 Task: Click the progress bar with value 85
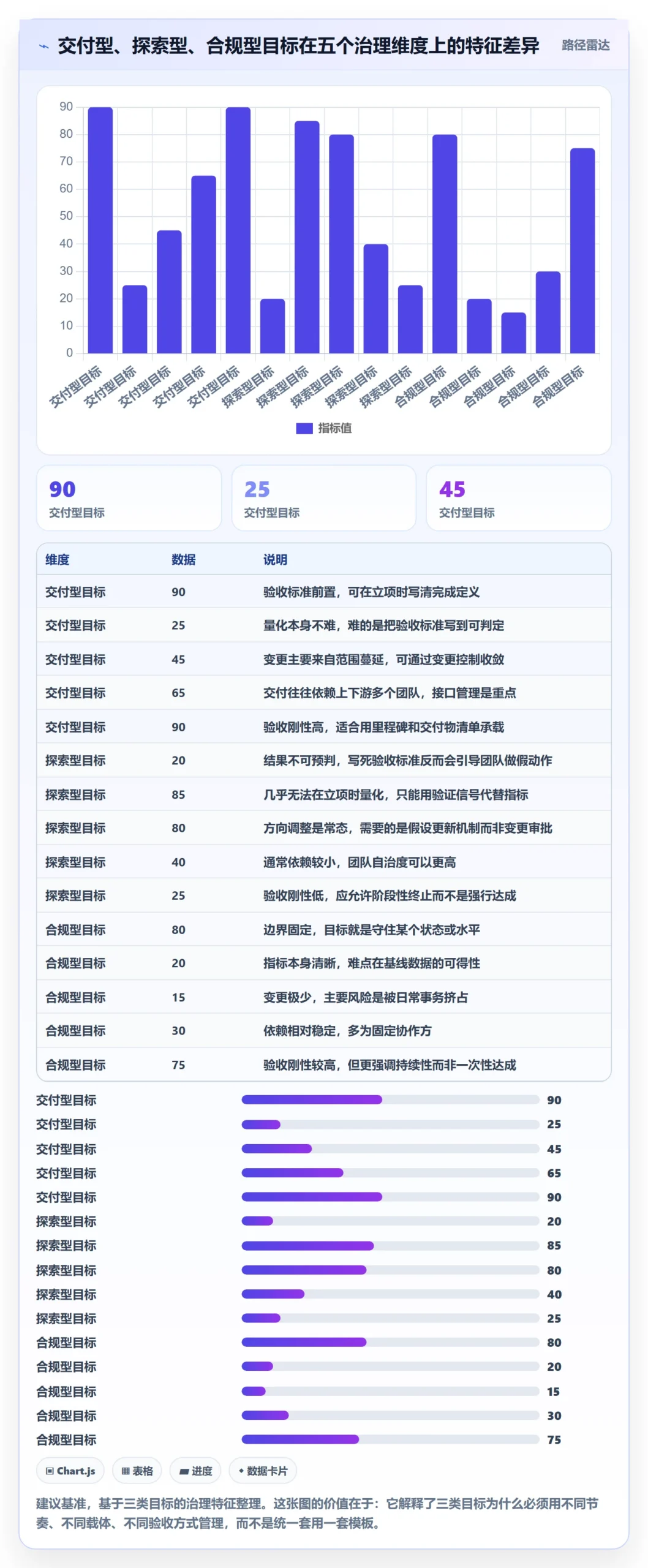tap(390, 1246)
